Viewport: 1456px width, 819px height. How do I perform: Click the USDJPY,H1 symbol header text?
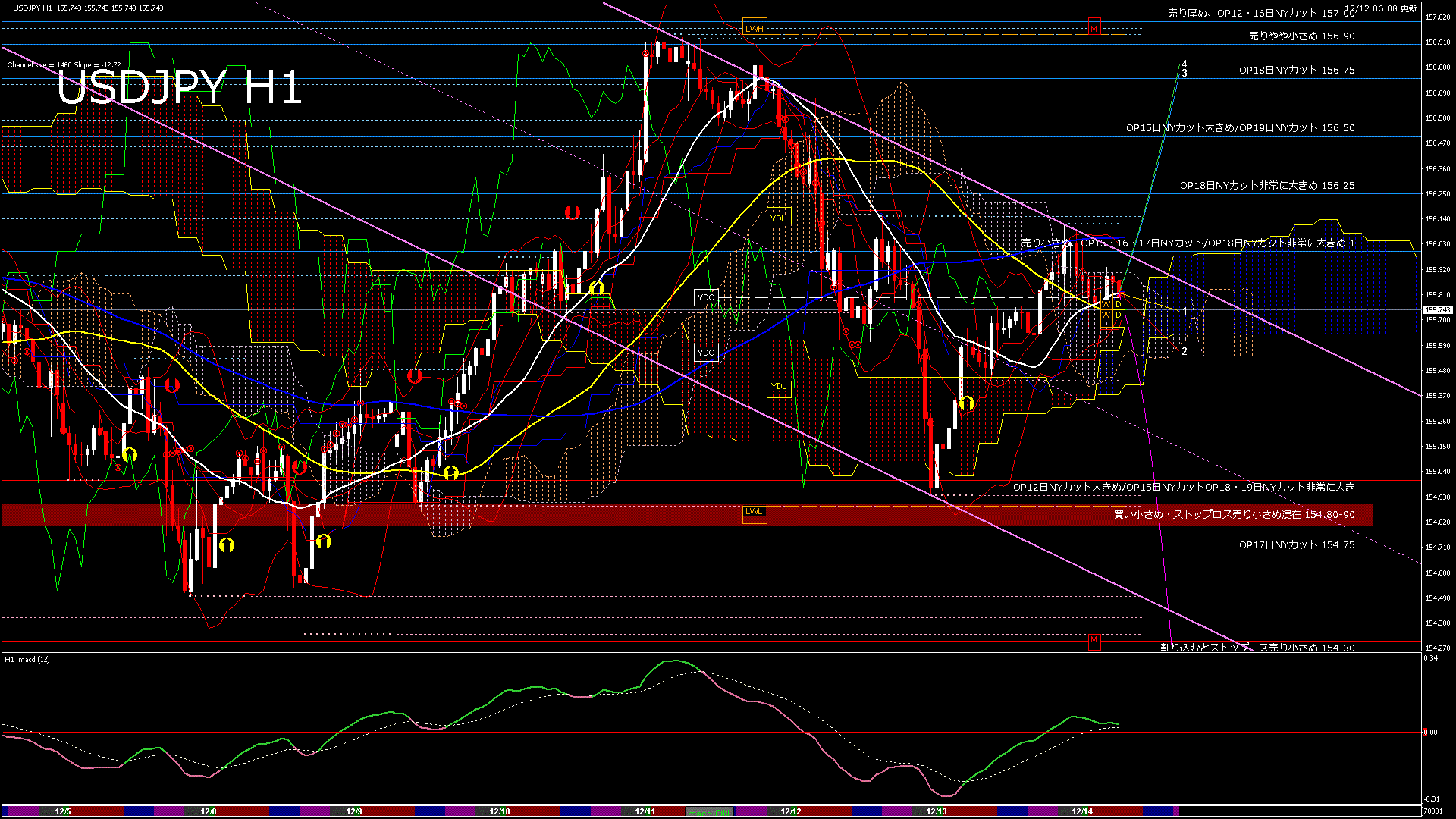(x=33, y=8)
